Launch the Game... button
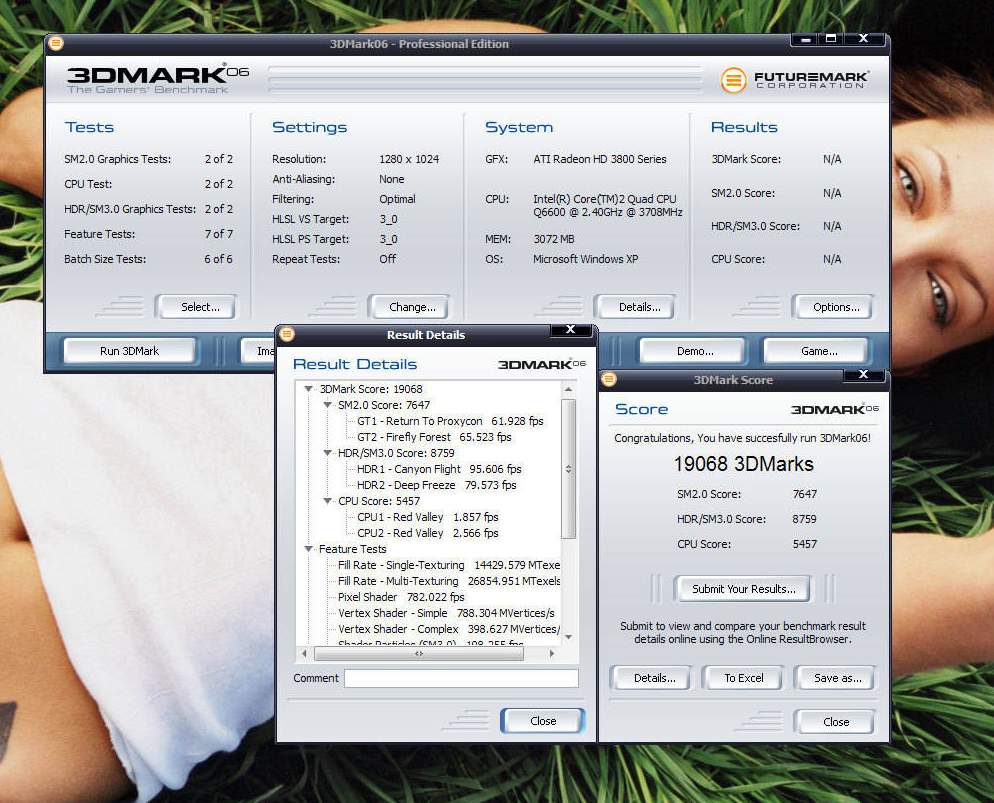The width and height of the screenshot is (994, 803). pyautogui.click(x=816, y=350)
